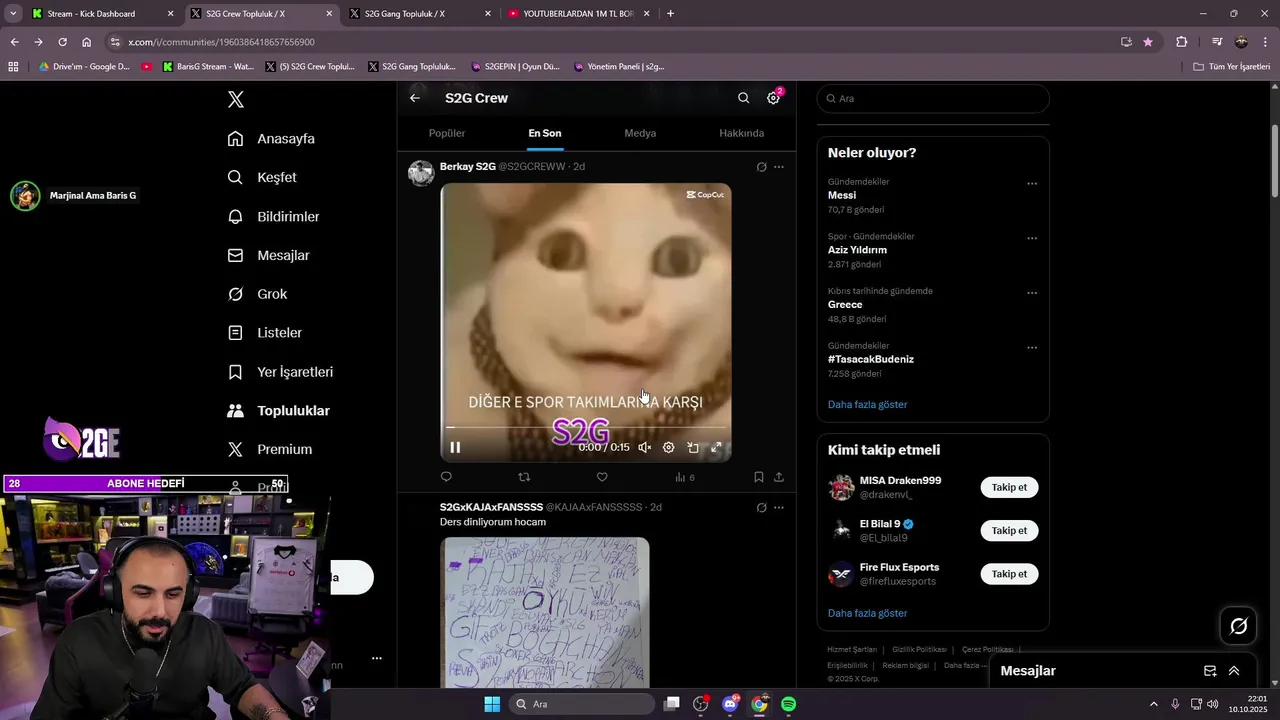Open Mesajlar in sidebar
Viewport: 1280px width, 720px height.
click(x=268, y=255)
